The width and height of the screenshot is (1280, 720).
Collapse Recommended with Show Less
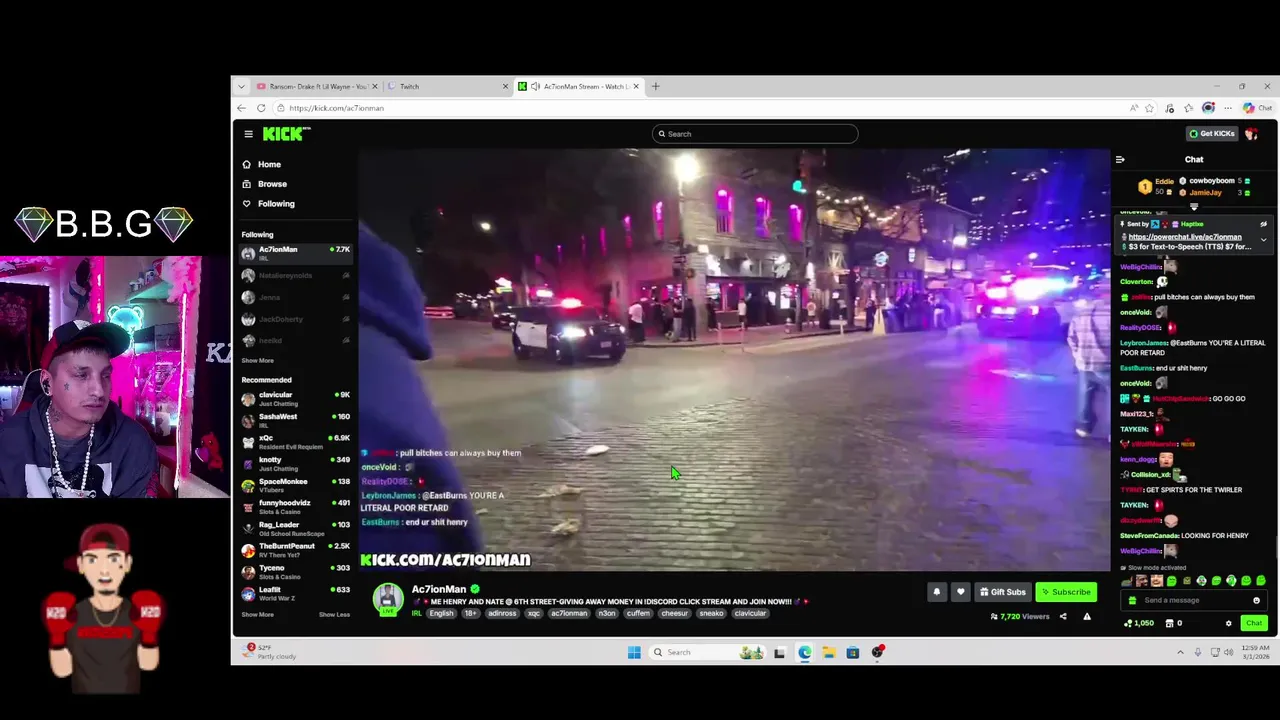click(x=334, y=615)
